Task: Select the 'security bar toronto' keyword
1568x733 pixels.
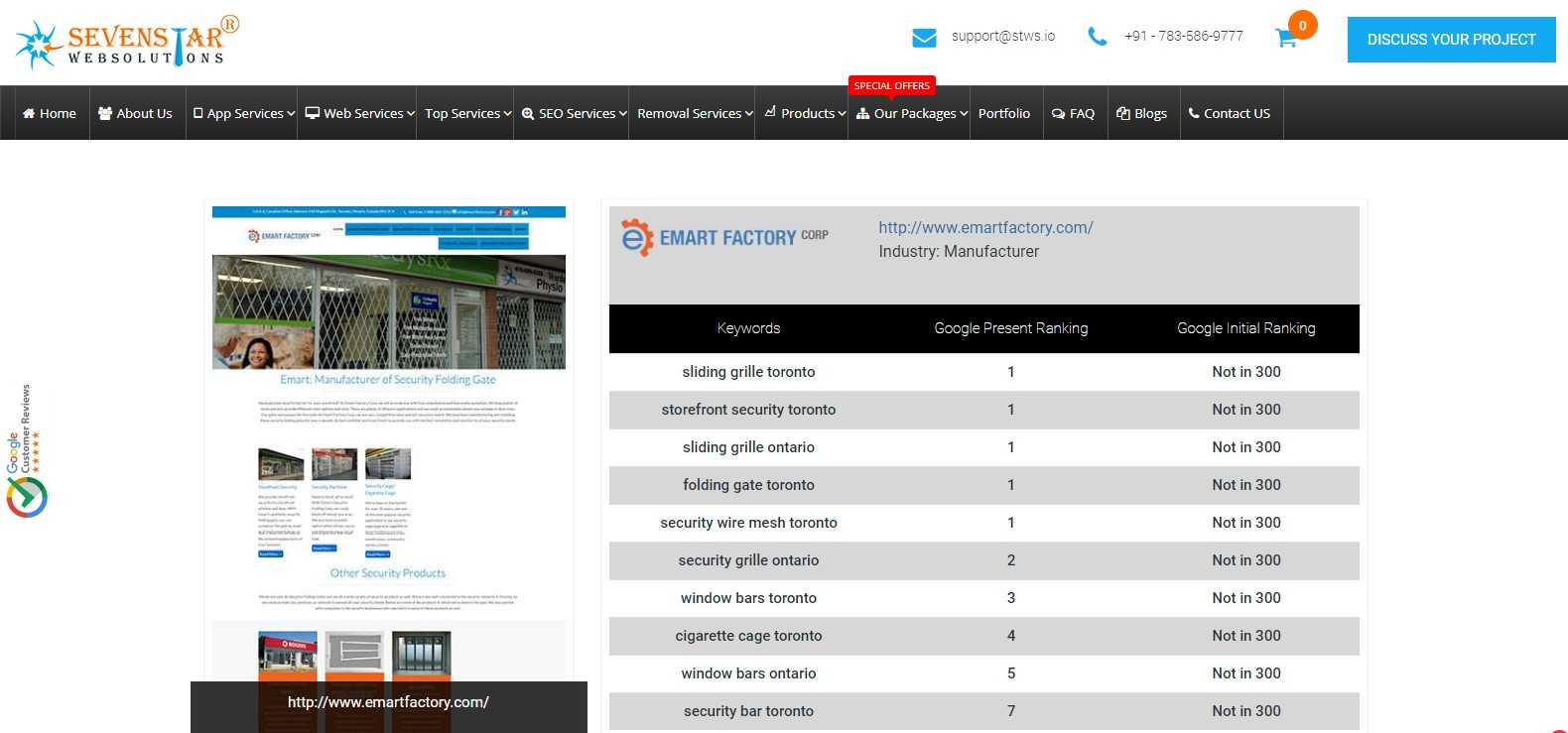Action: 748,711
